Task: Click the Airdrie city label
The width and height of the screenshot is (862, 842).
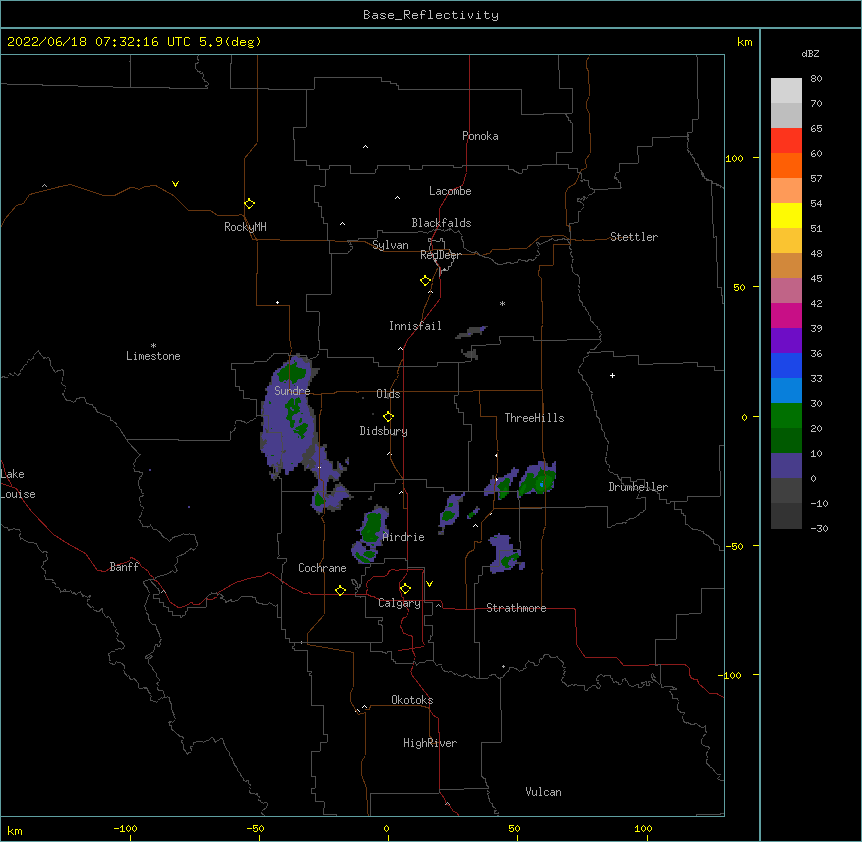Action: coord(403,537)
